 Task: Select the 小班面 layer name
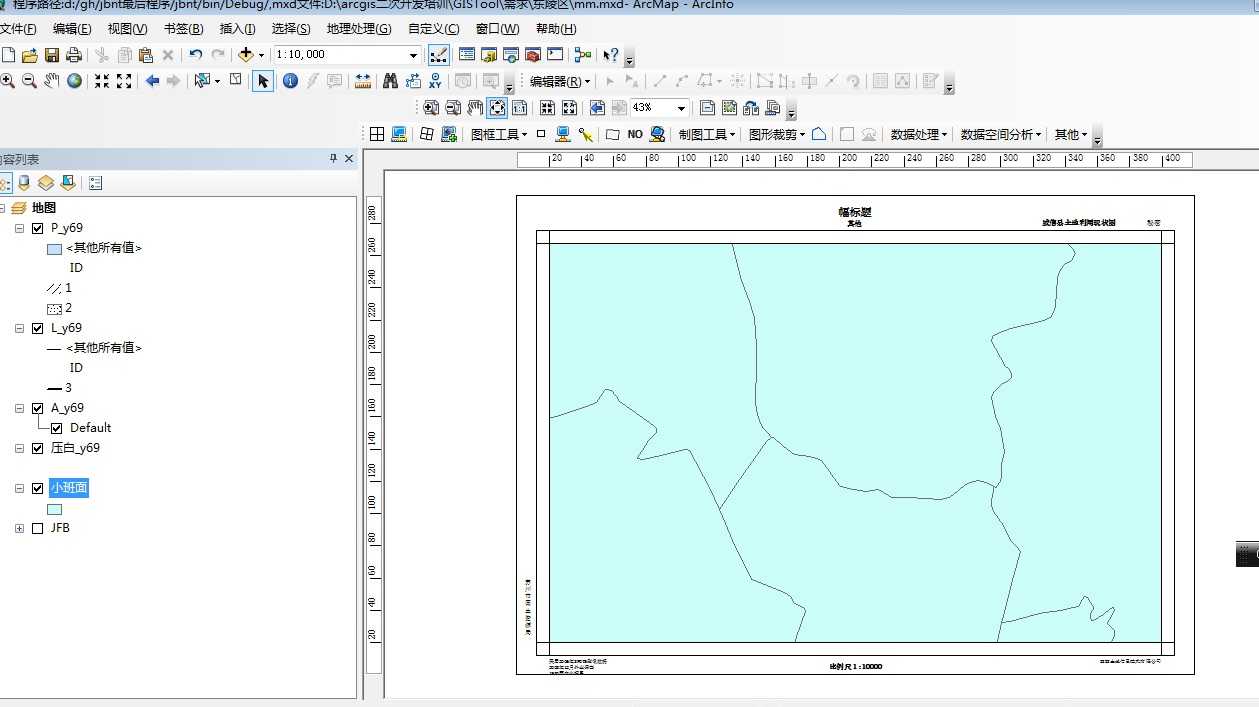(69, 488)
